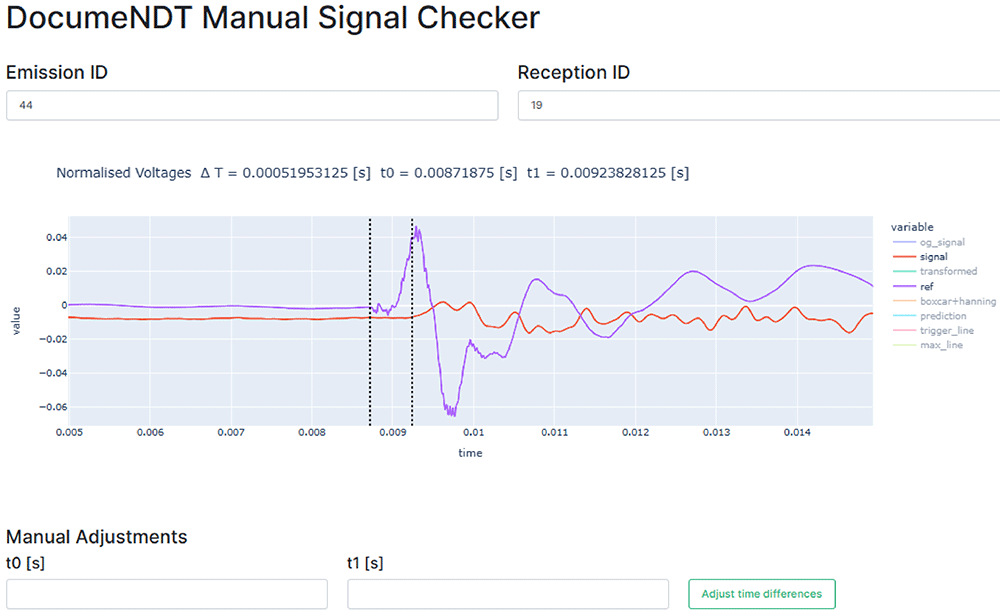Viewport: 1000px width, 615px height.
Task: Click the t0 [s] manual adjustment field
Action: (167, 594)
